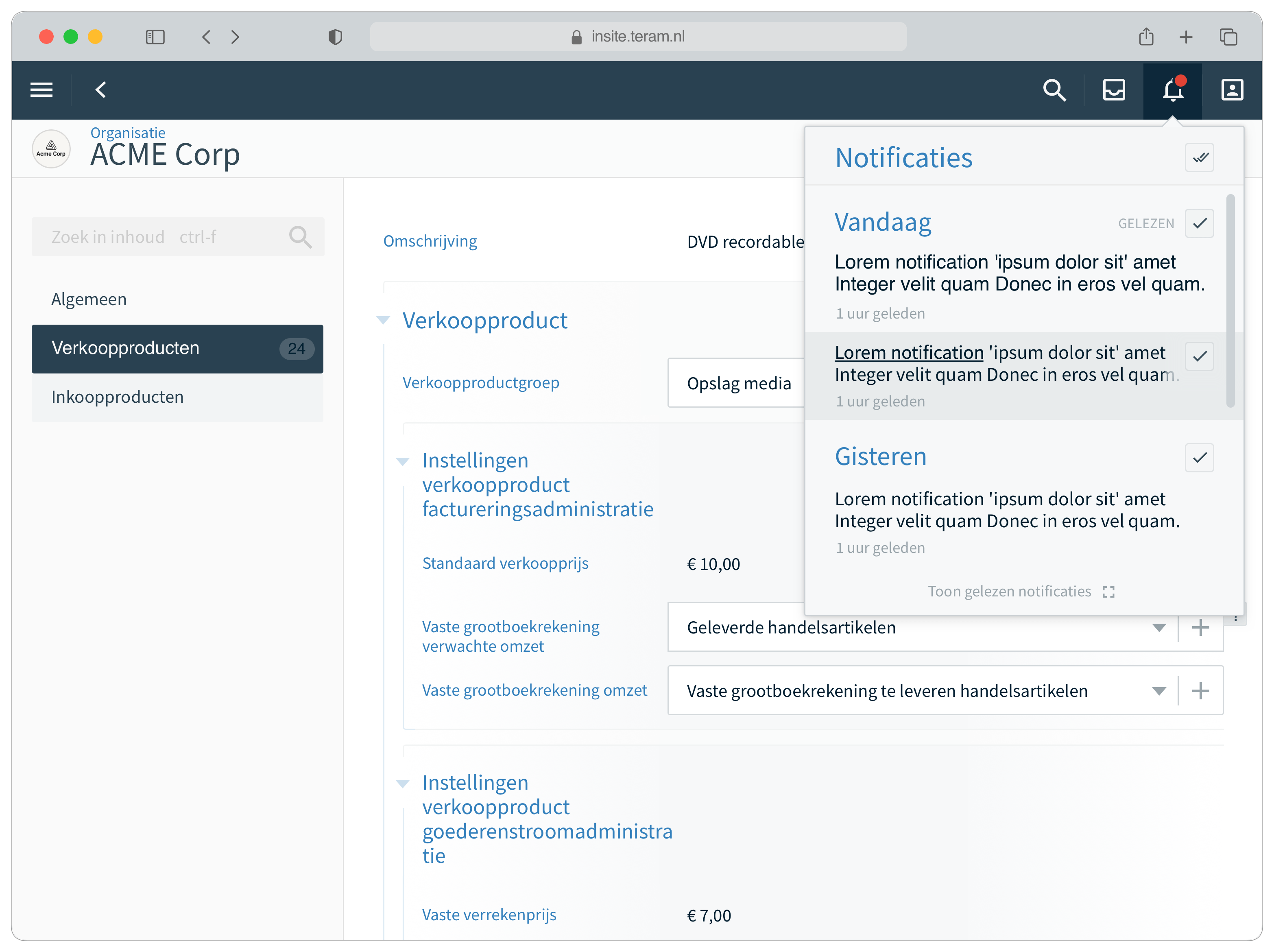Mark the Vandaag notification as read

[1200, 223]
